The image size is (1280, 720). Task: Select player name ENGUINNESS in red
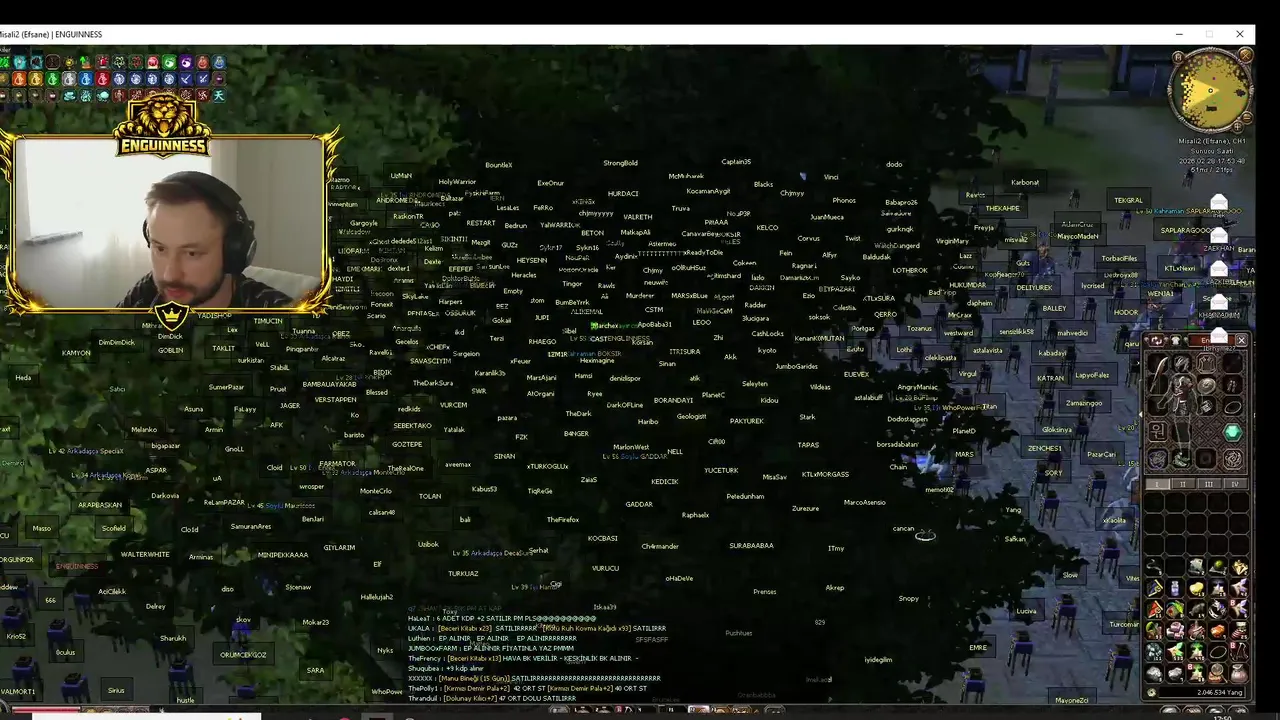[x=77, y=566]
